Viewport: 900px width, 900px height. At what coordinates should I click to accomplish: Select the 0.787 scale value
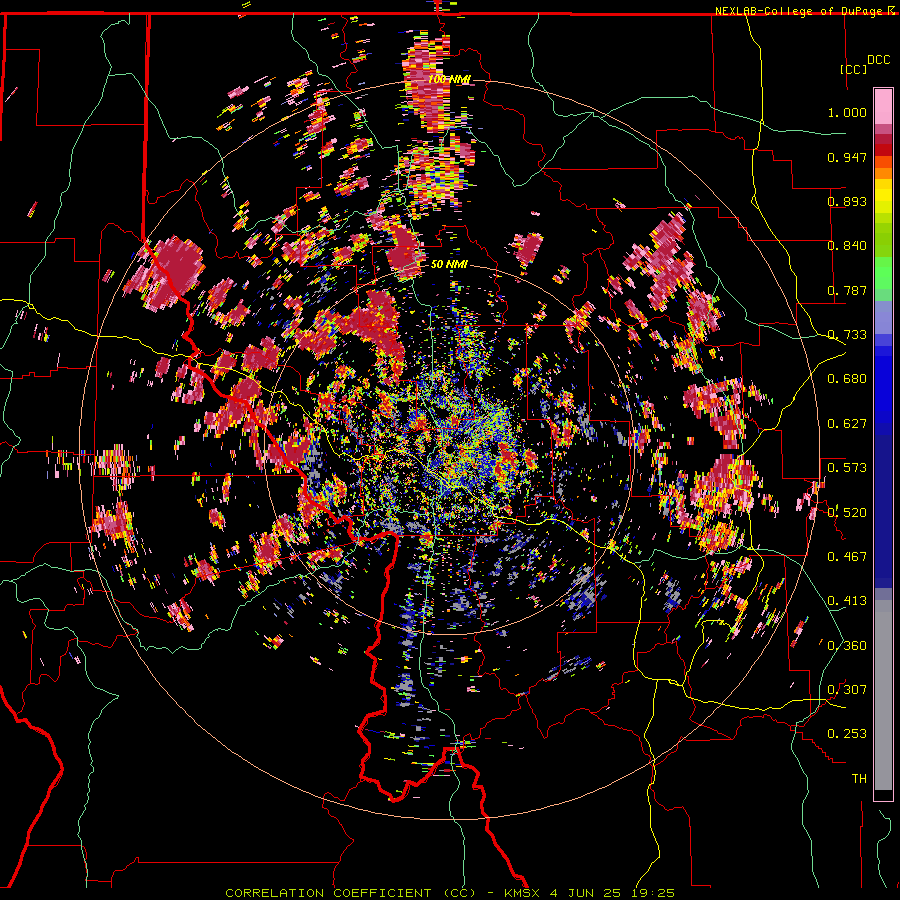point(847,290)
